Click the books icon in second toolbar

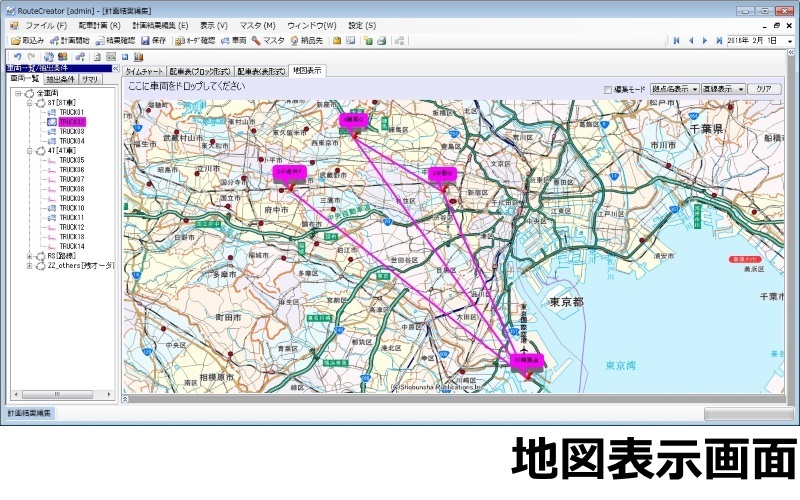(139, 57)
